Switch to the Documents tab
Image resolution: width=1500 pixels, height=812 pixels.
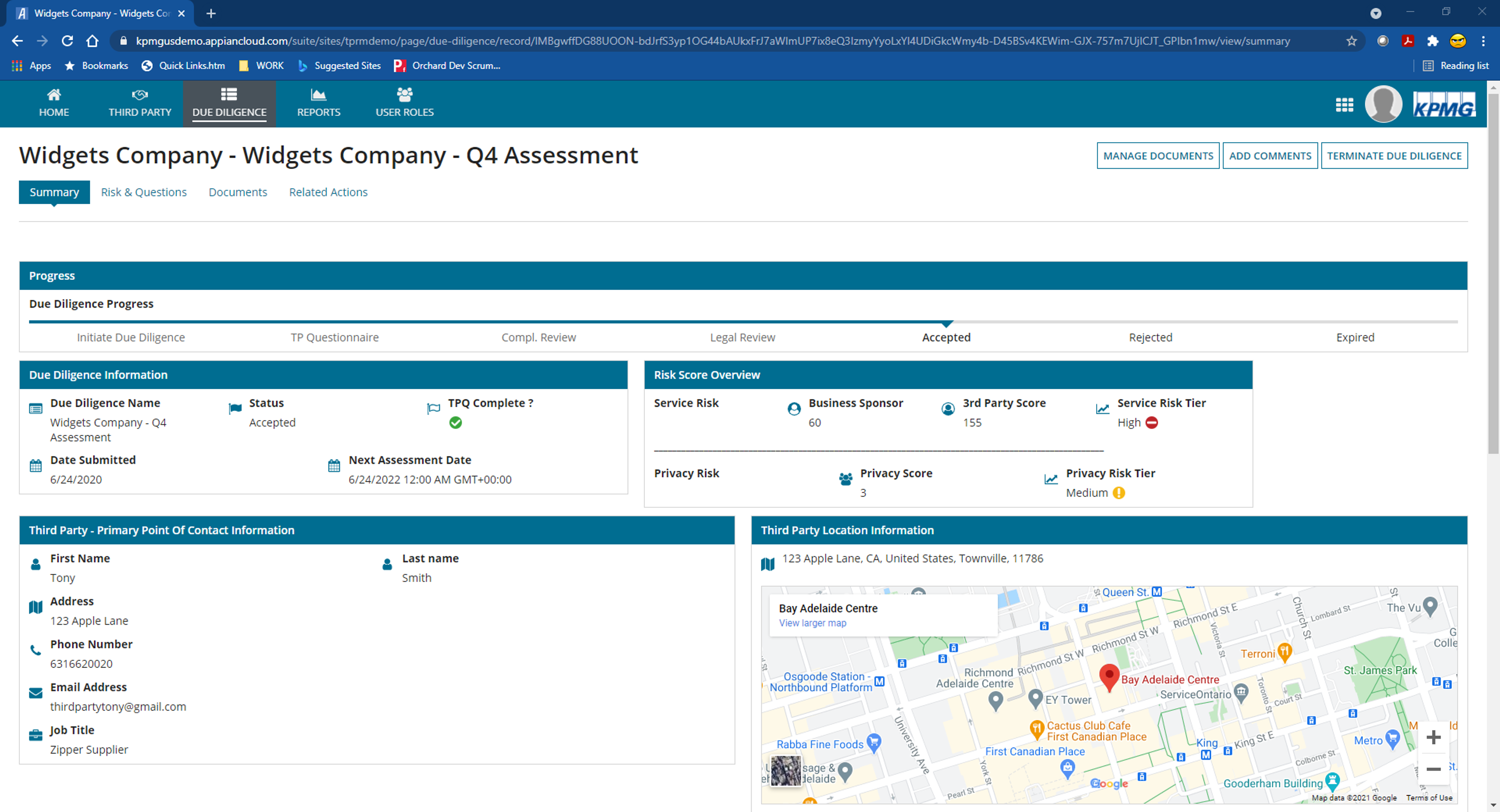coord(237,192)
